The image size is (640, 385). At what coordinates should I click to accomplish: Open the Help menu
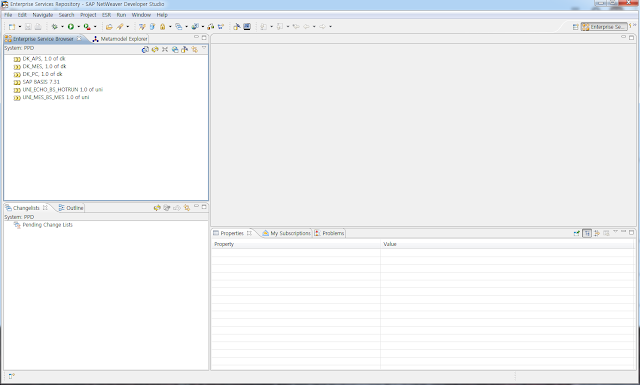162,15
